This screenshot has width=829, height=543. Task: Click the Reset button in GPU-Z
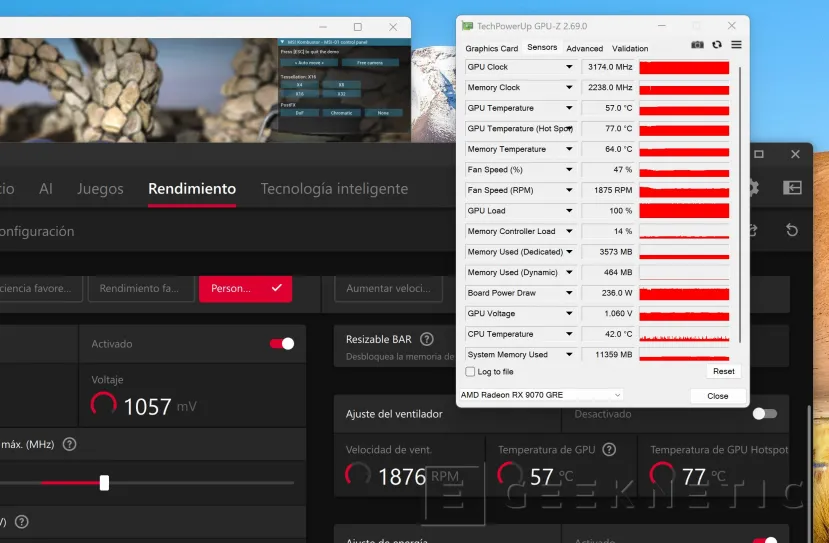[x=723, y=371]
